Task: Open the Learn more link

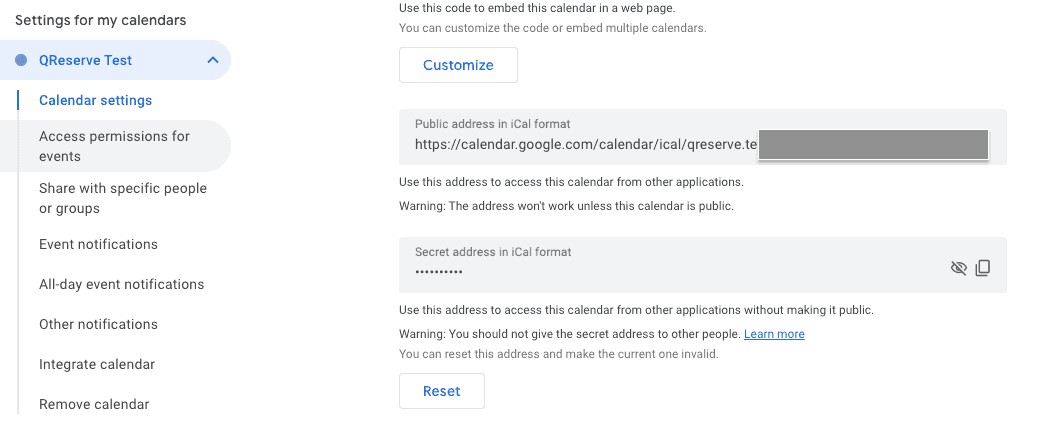Action: pyautogui.click(x=774, y=334)
